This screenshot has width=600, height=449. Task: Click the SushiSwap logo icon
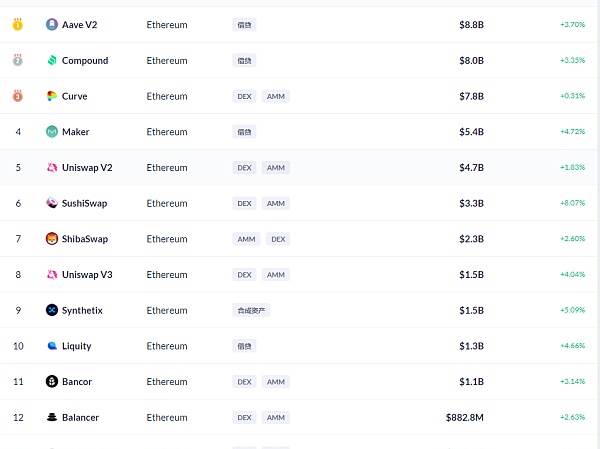coord(52,203)
